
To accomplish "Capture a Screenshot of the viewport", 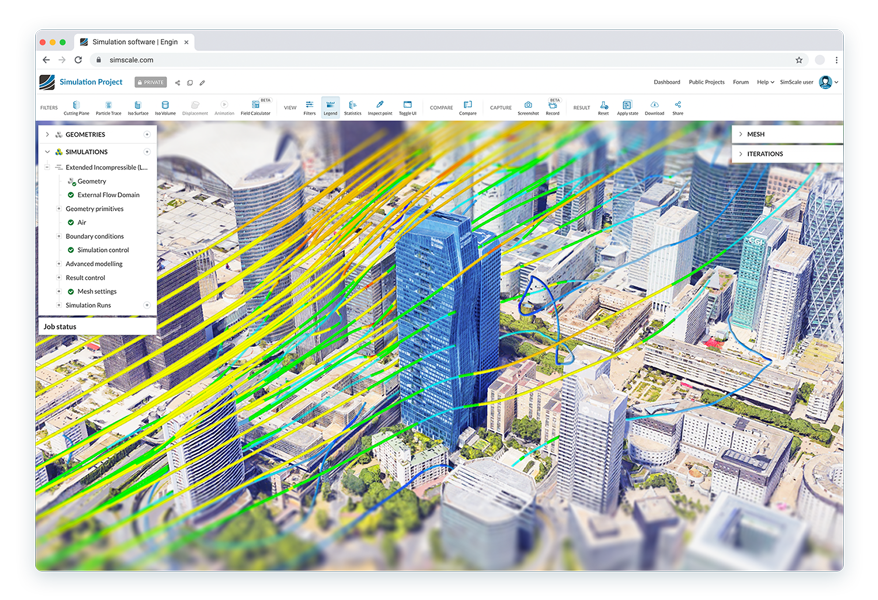I will (x=527, y=108).
